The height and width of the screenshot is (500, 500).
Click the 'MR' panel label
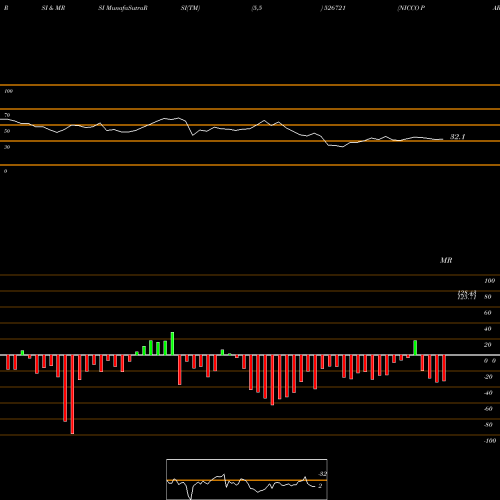[x=446, y=260]
